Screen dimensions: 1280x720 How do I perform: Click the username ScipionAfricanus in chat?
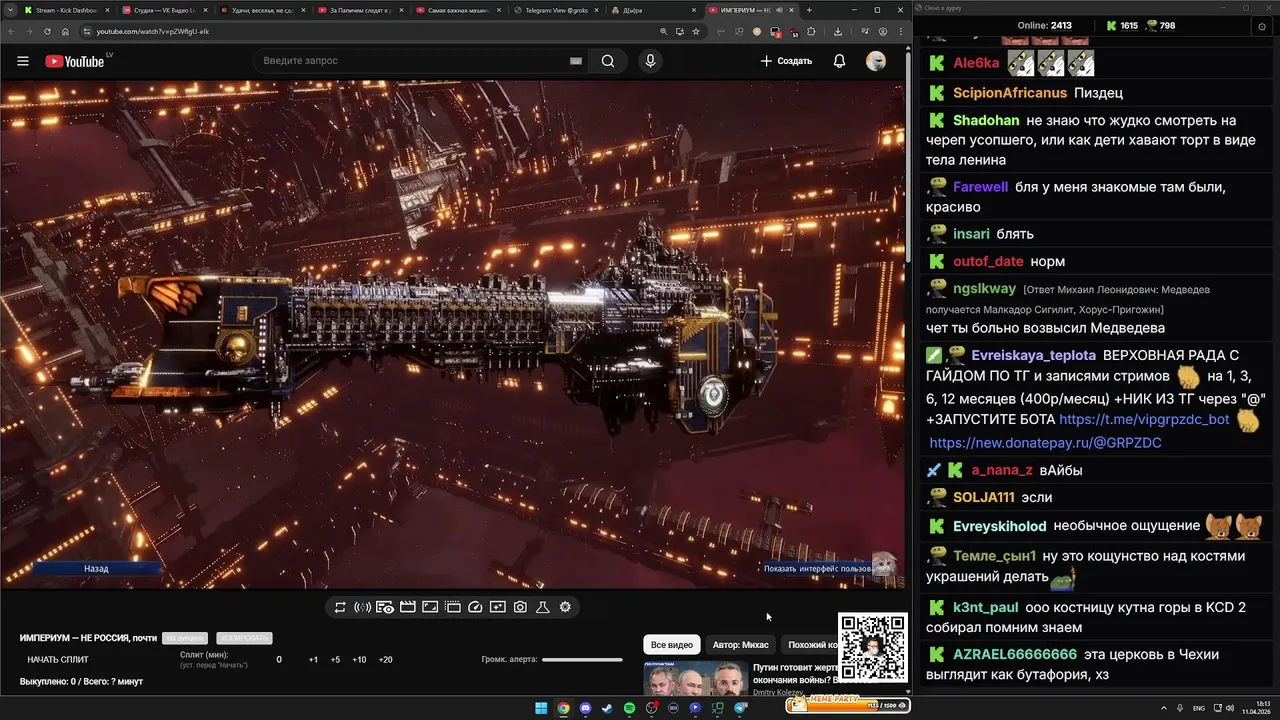(x=1010, y=93)
